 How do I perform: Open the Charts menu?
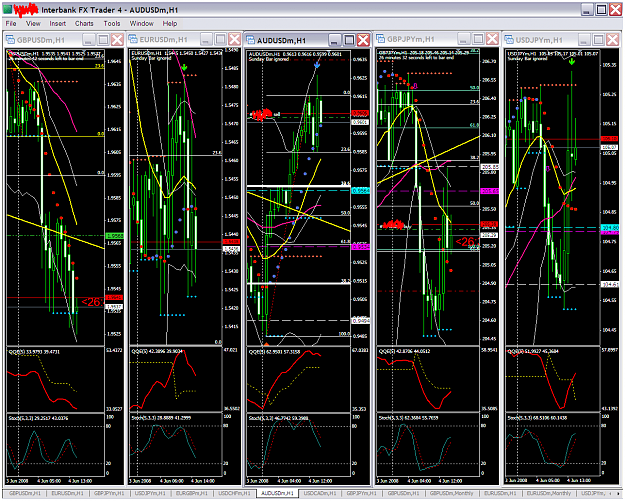coord(84,24)
